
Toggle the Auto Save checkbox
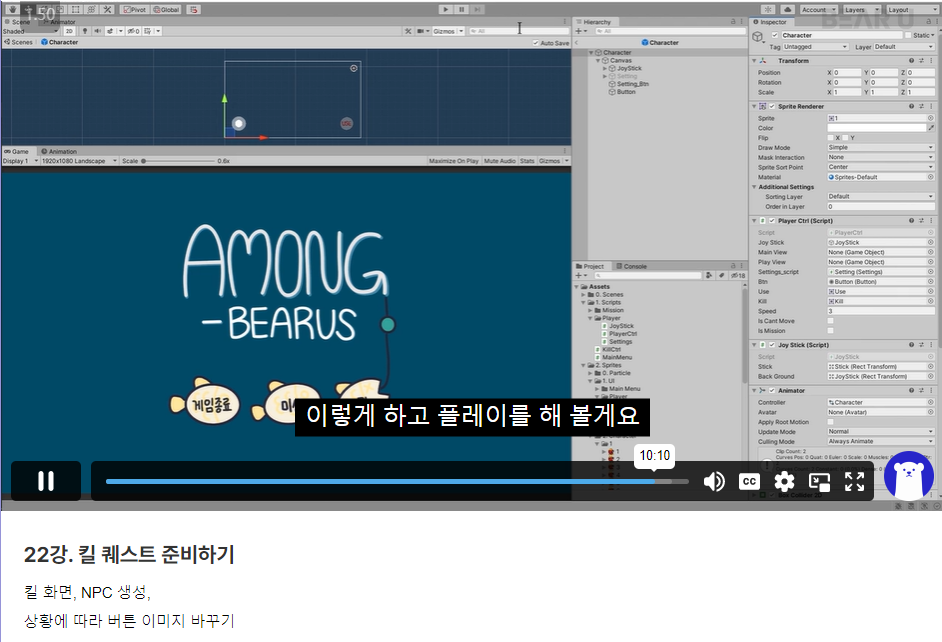(535, 43)
